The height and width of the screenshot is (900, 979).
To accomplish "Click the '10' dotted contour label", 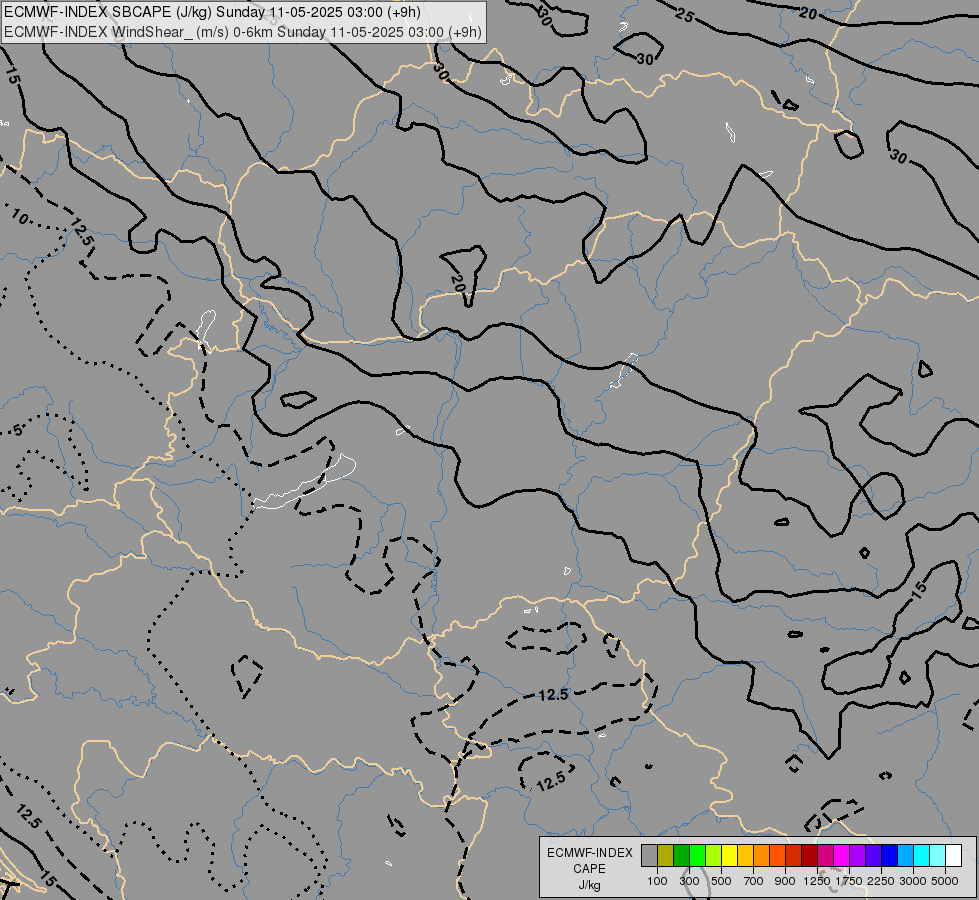I will click(19, 217).
